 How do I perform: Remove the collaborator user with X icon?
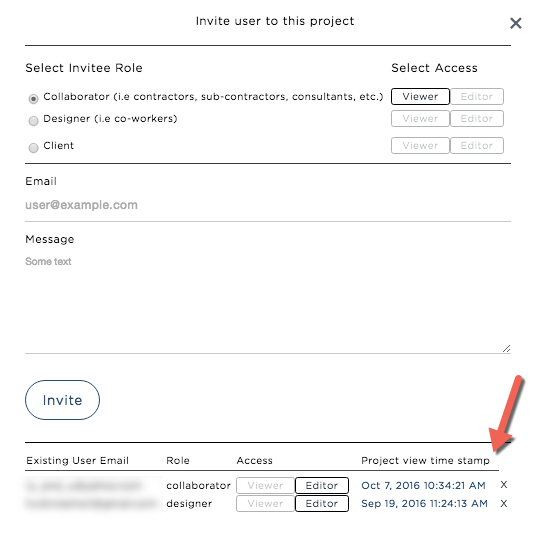[x=503, y=484]
